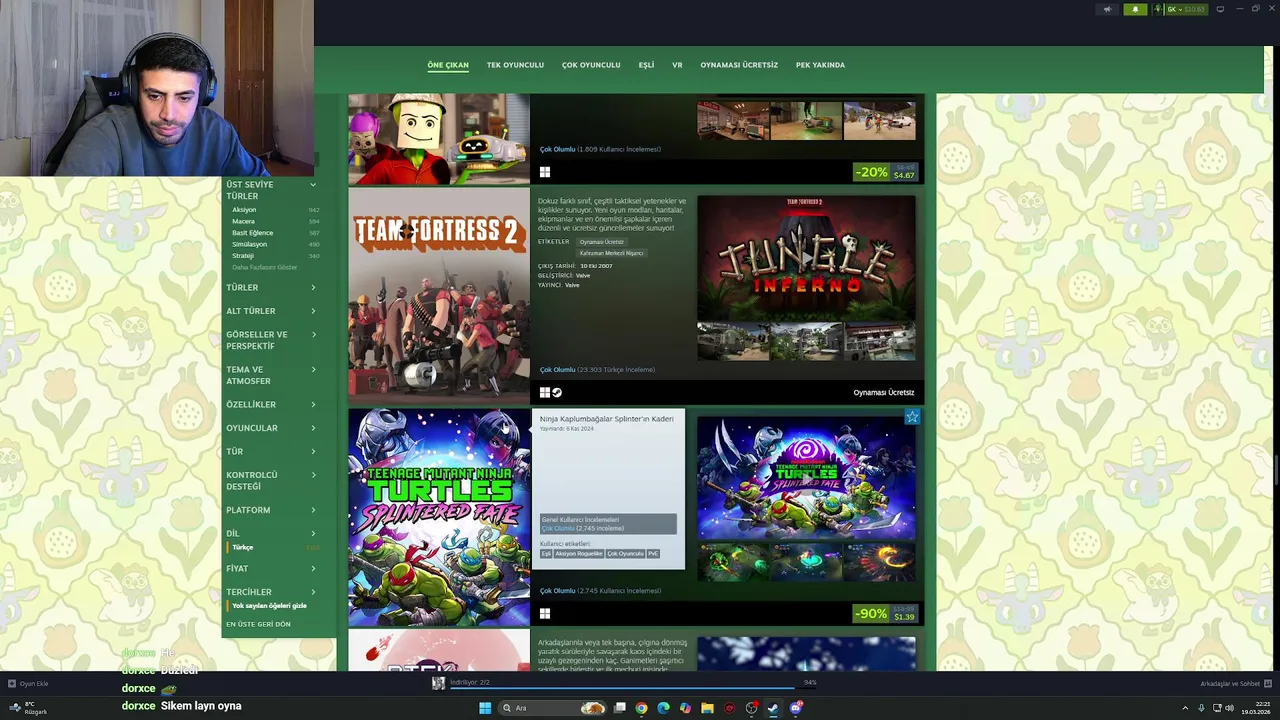Screen dimensions: 1280x720
Task: Open Steam announcements megaphone icon
Action: point(1107,9)
